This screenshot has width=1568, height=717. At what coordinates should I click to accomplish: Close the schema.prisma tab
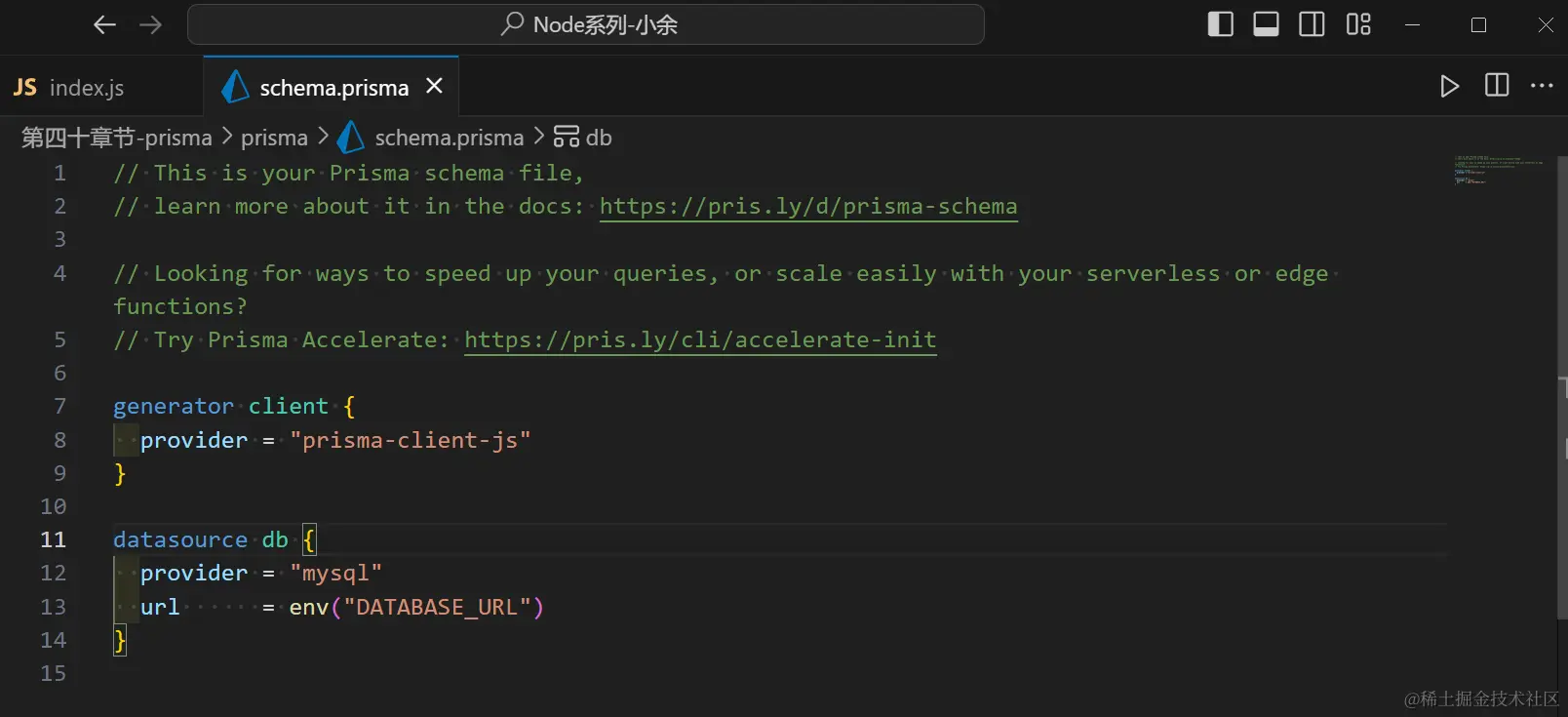pos(434,86)
